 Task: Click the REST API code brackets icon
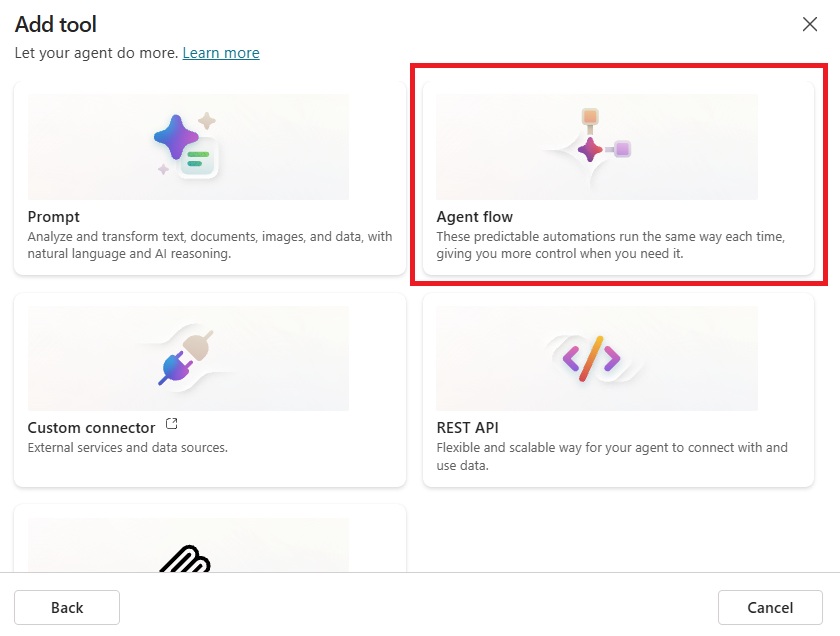tap(591, 357)
